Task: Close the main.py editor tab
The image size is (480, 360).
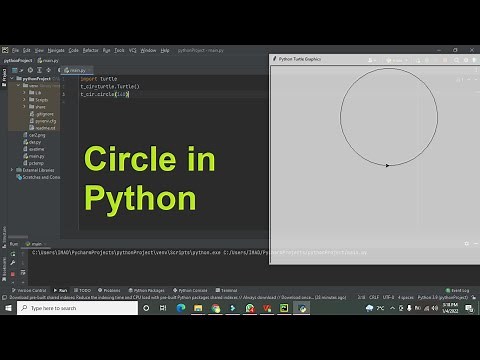Action: (x=90, y=70)
